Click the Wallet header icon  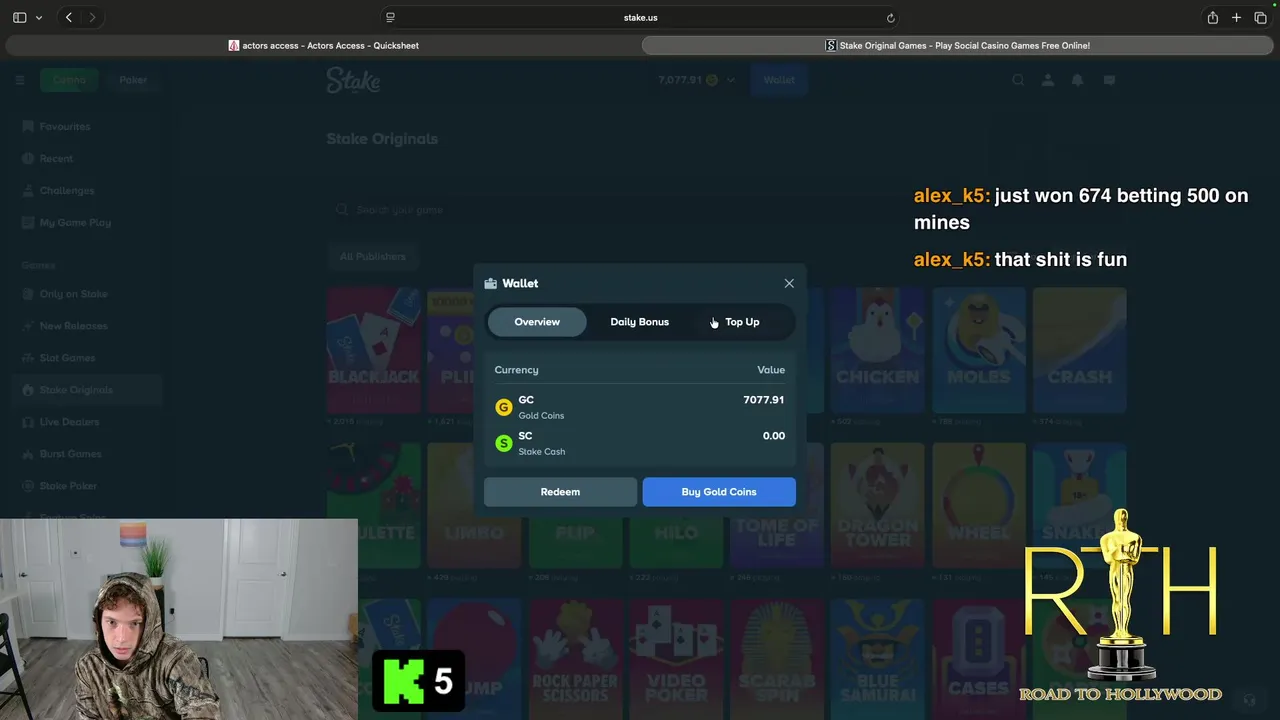tap(490, 284)
